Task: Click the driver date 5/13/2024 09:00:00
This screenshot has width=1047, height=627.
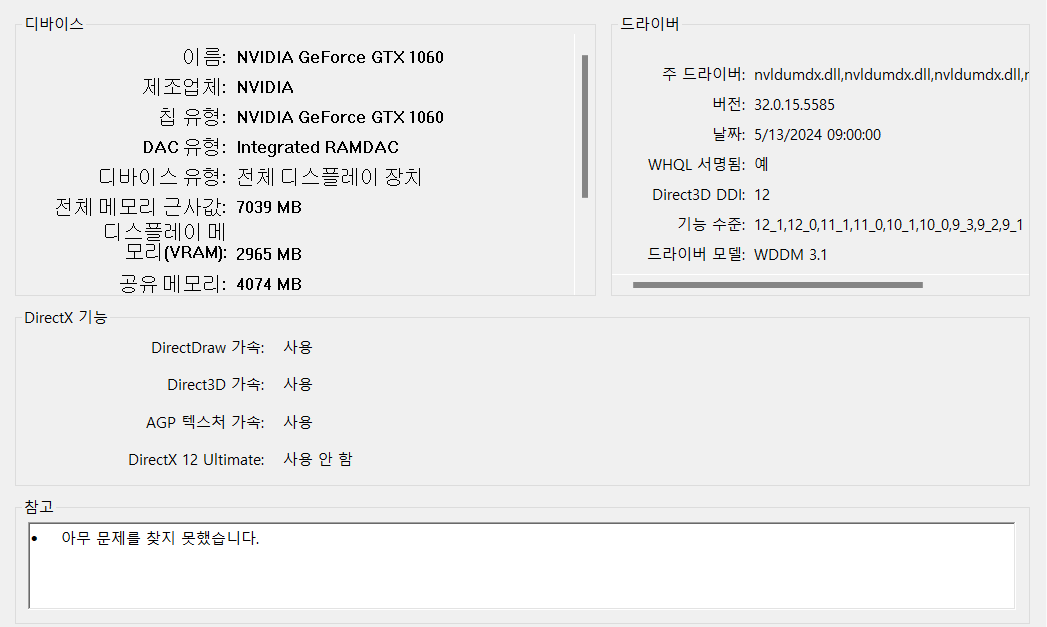Action: (x=817, y=134)
